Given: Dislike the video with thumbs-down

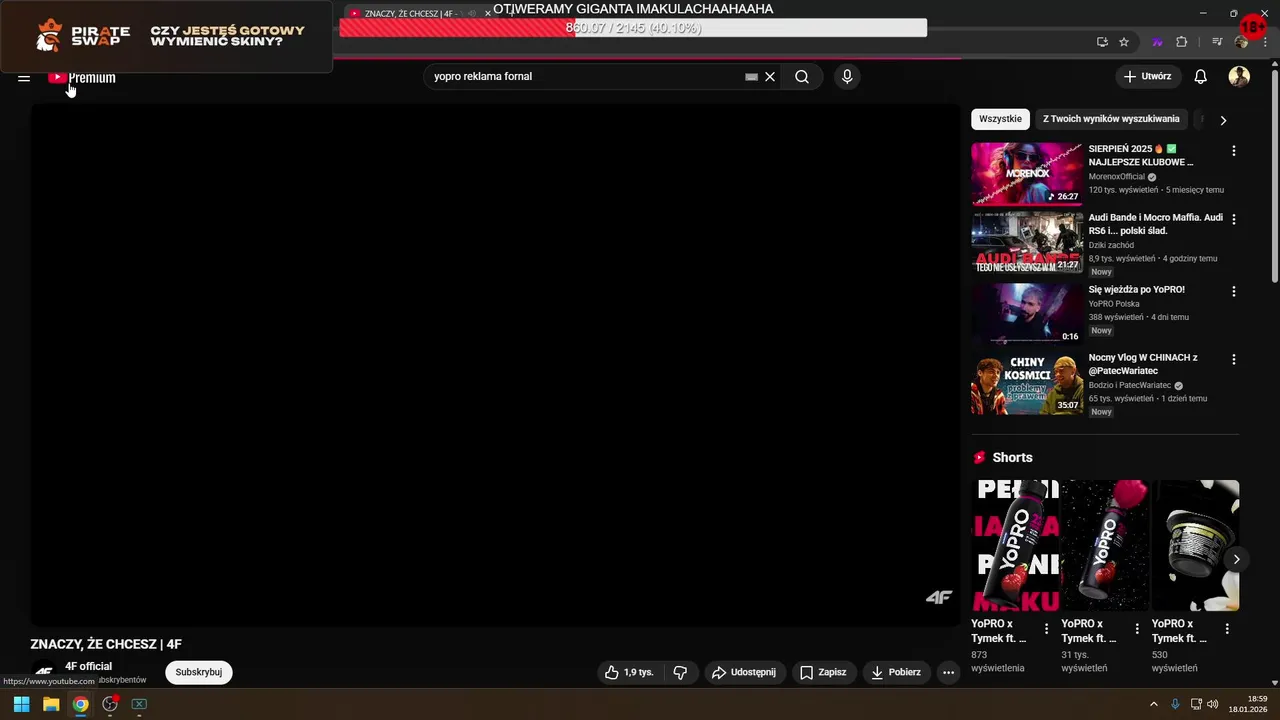Looking at the screenshot, I should [x=680, y=672].
